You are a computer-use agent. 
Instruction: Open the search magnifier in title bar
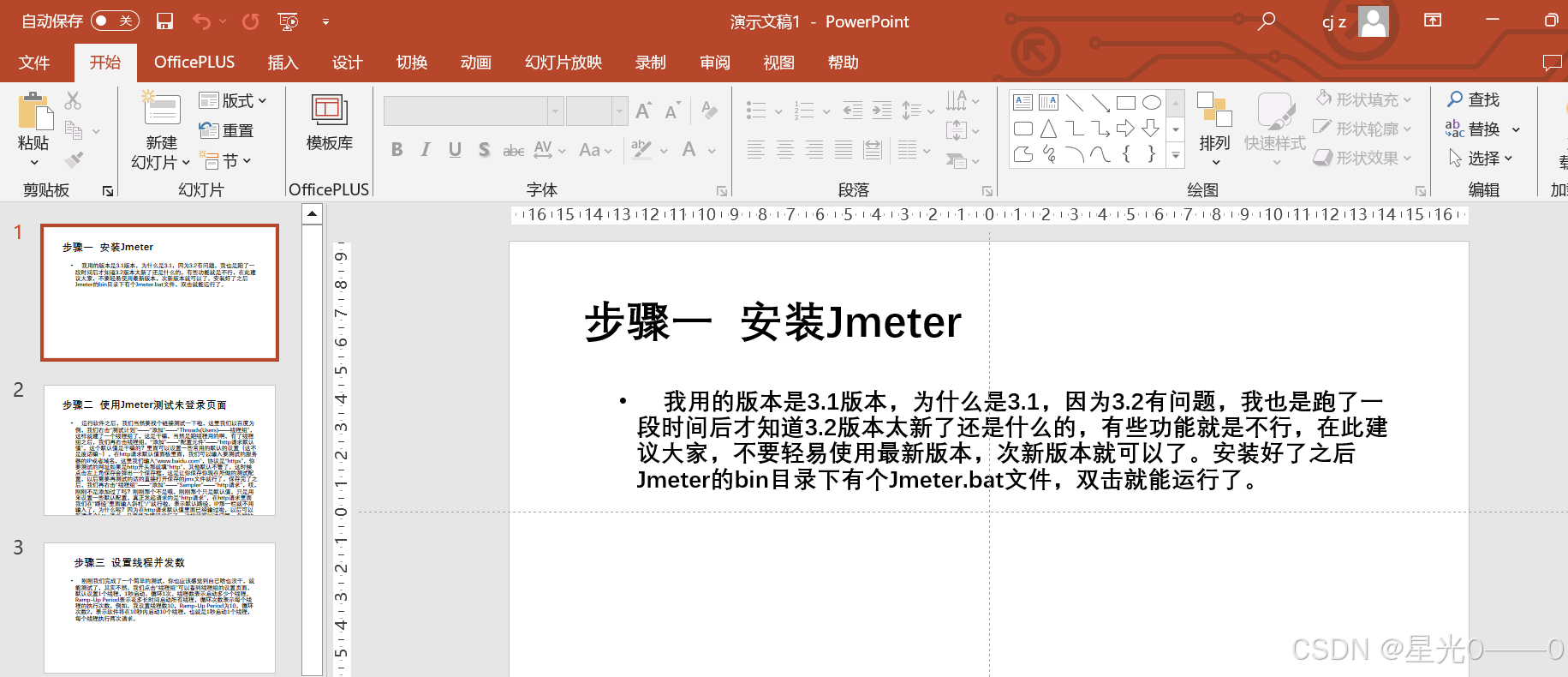[x=1267, y=21]
